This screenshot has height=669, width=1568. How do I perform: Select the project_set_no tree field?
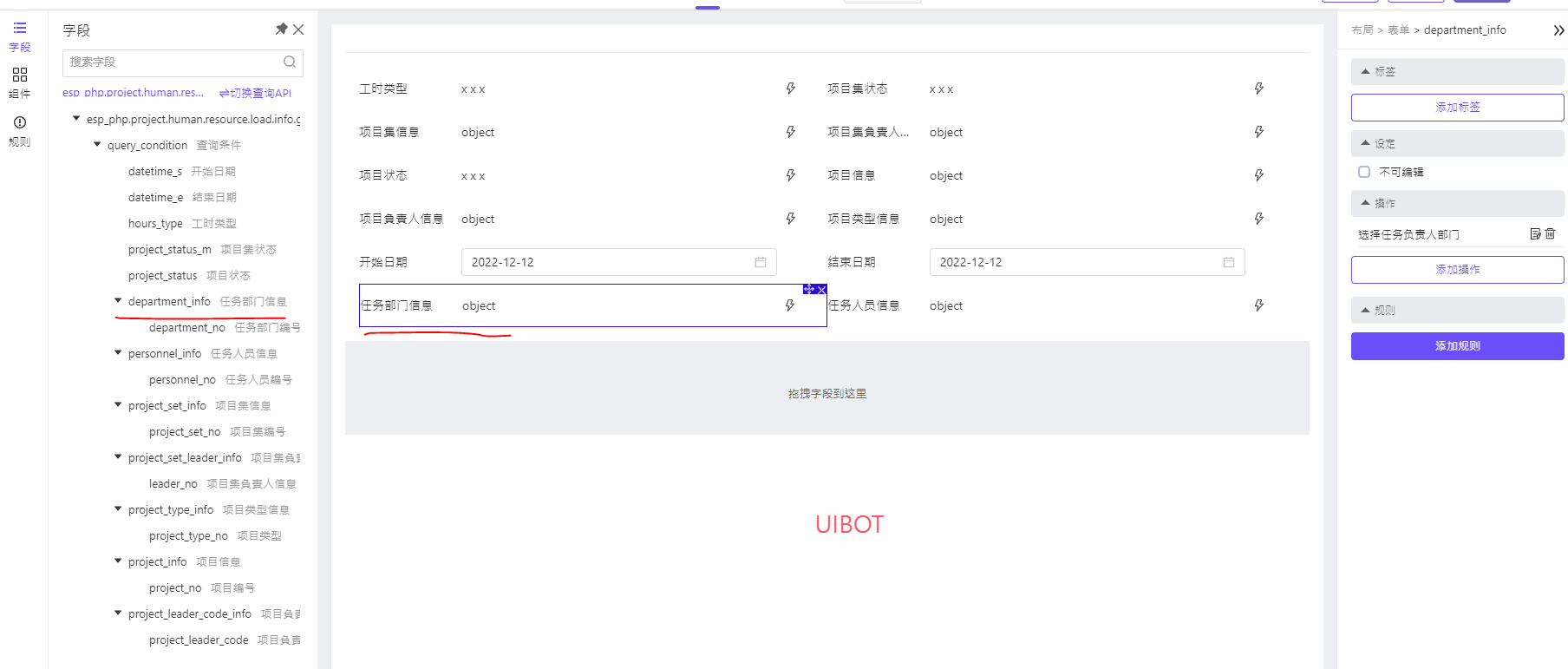[217, 431]
